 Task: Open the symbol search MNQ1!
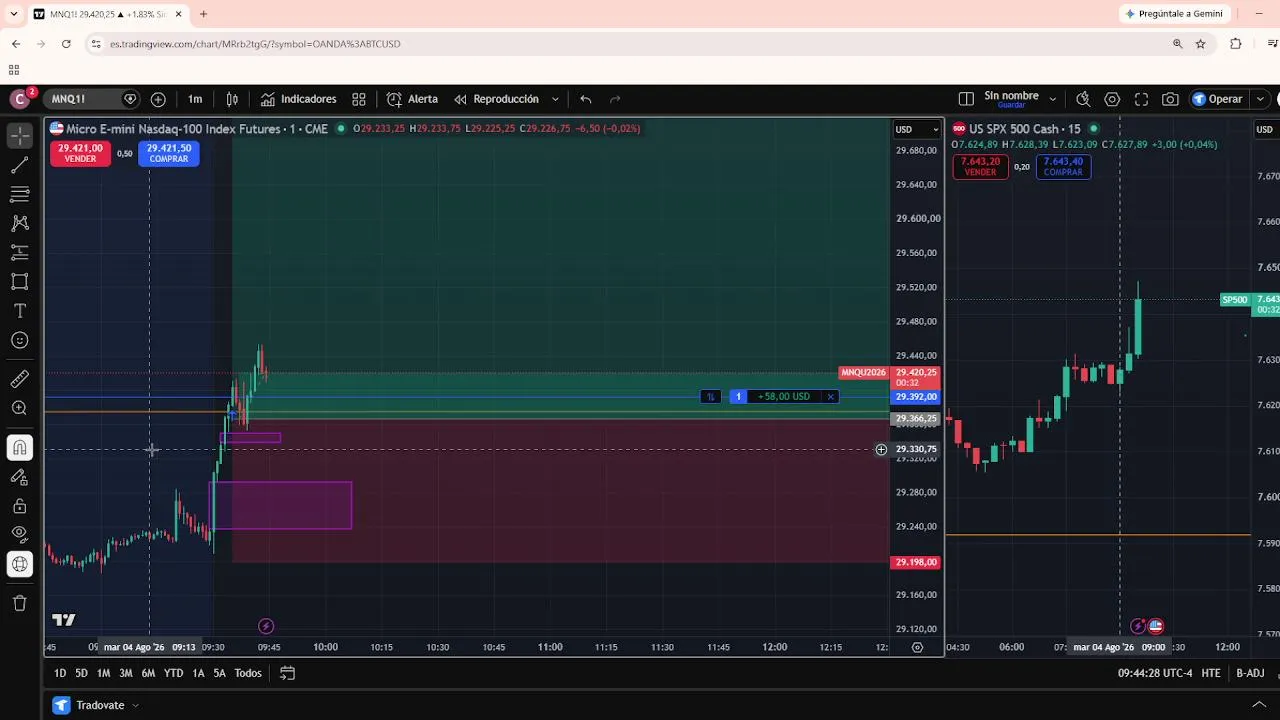pos(81,99)
